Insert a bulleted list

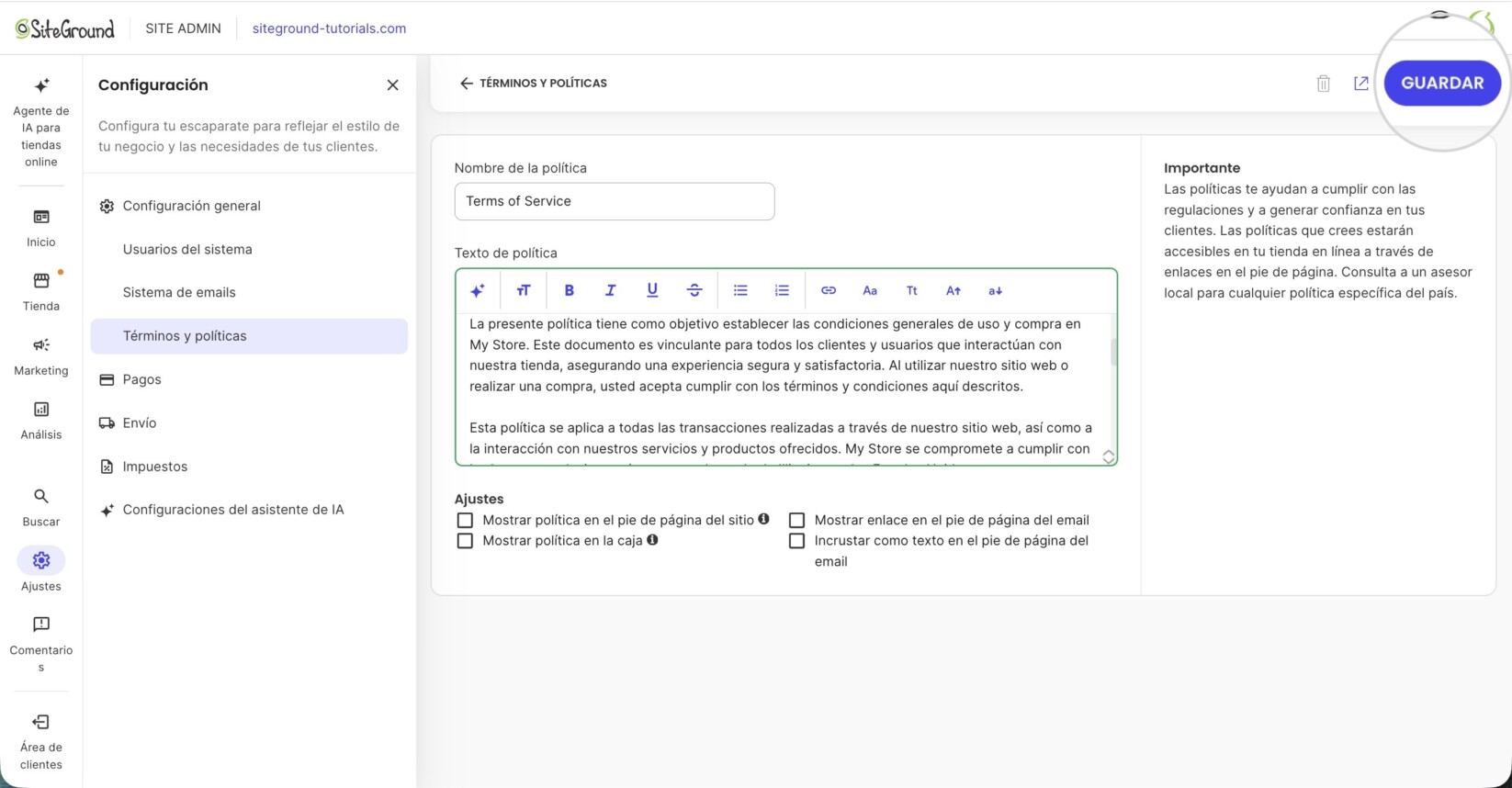click(x=740, y=290)
